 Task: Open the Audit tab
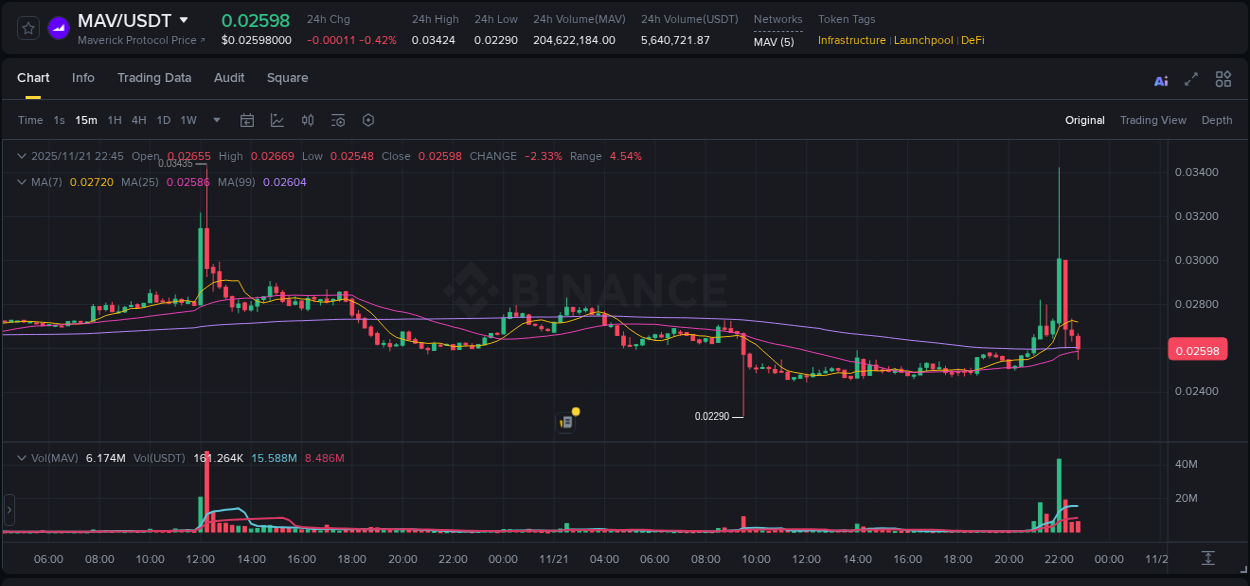[229, 78]
